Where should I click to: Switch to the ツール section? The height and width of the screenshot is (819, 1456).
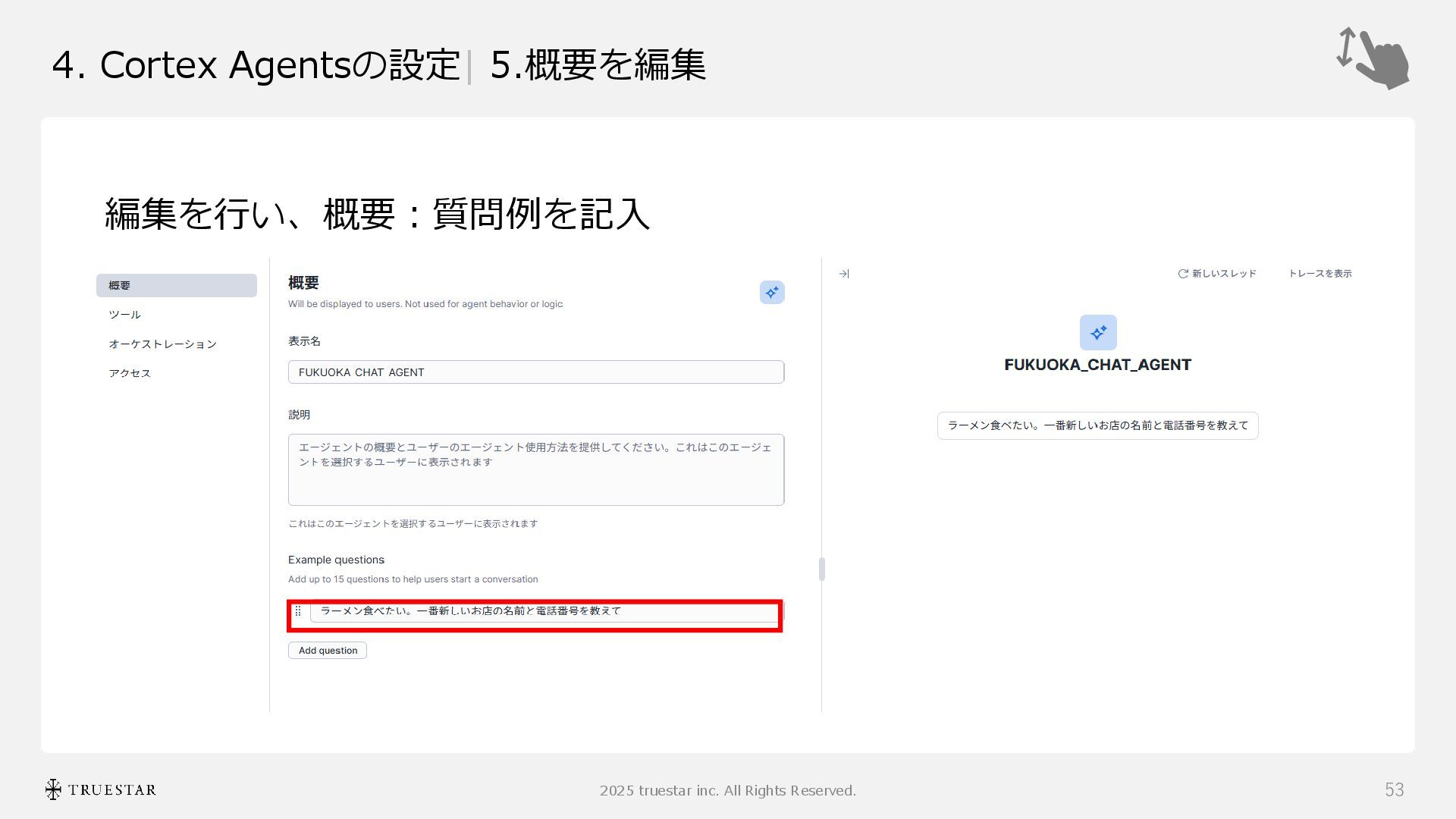(x=125, y=315)
